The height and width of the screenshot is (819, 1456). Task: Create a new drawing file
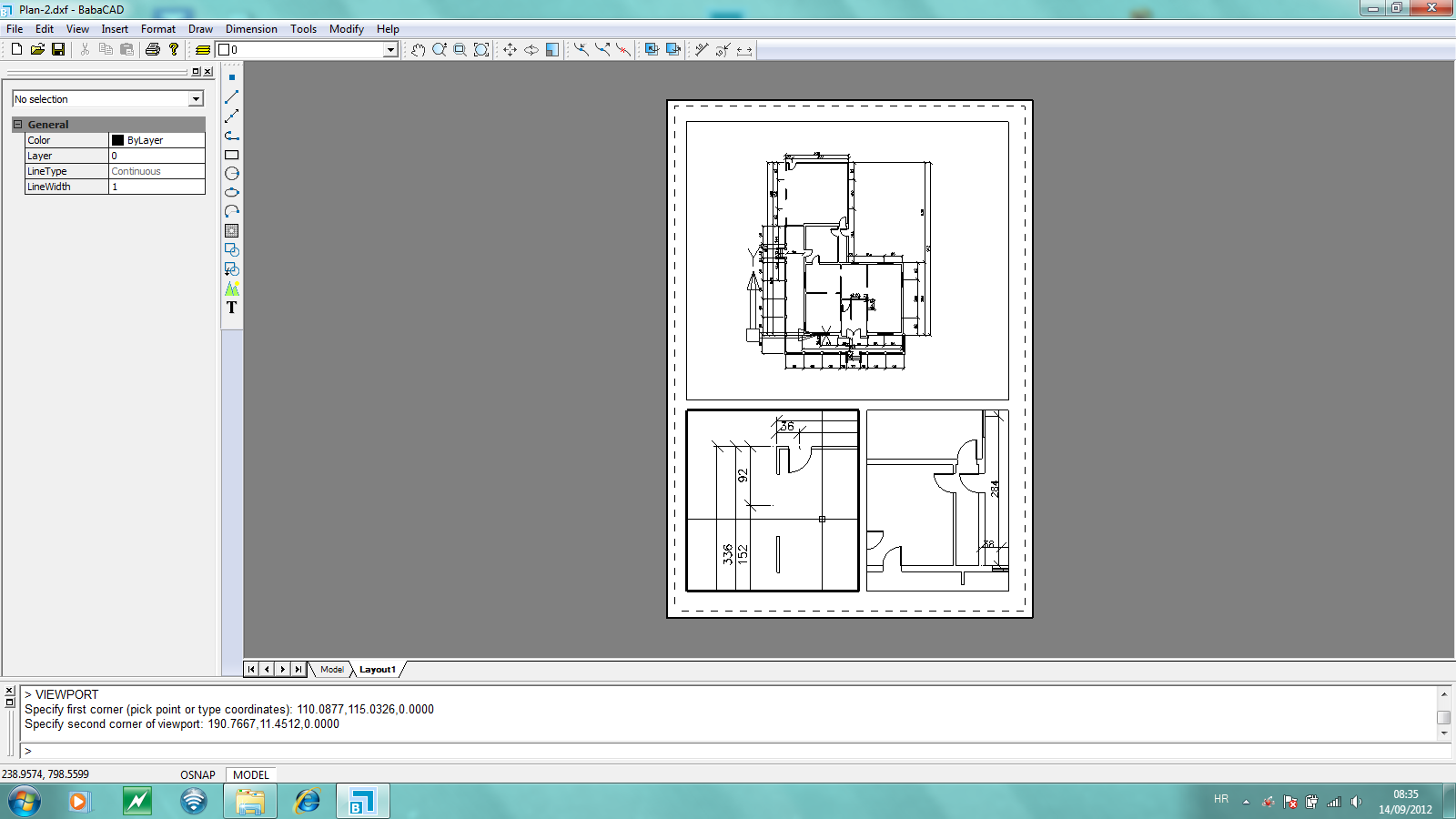[x=16, y=49]
